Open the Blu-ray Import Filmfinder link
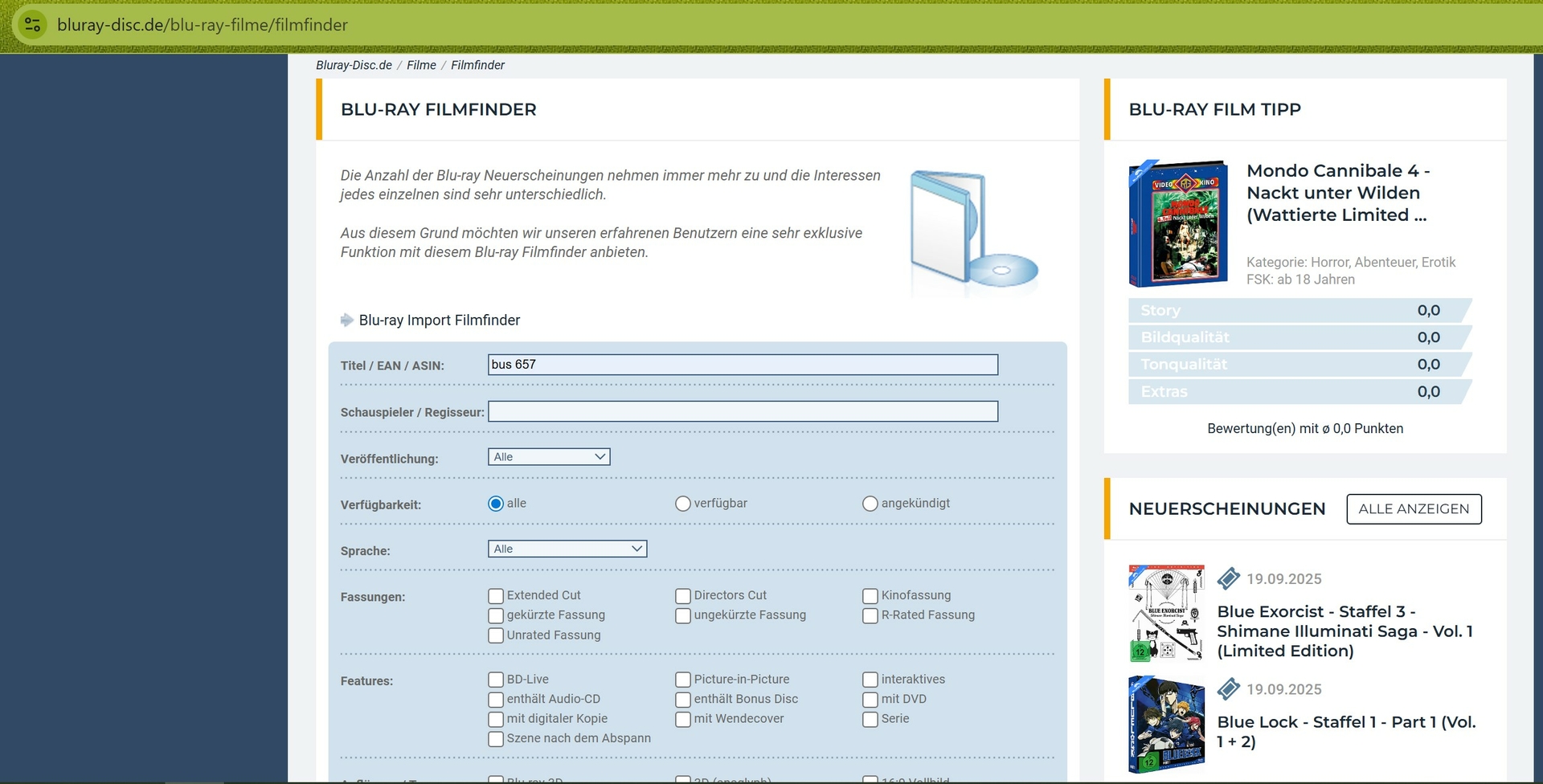 pos(439,321)
